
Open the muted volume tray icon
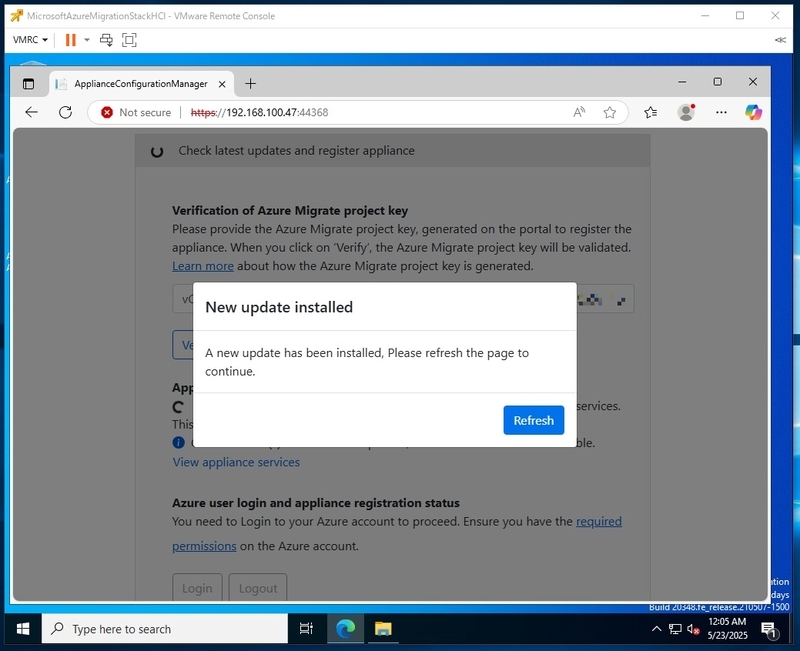point(693,630)
